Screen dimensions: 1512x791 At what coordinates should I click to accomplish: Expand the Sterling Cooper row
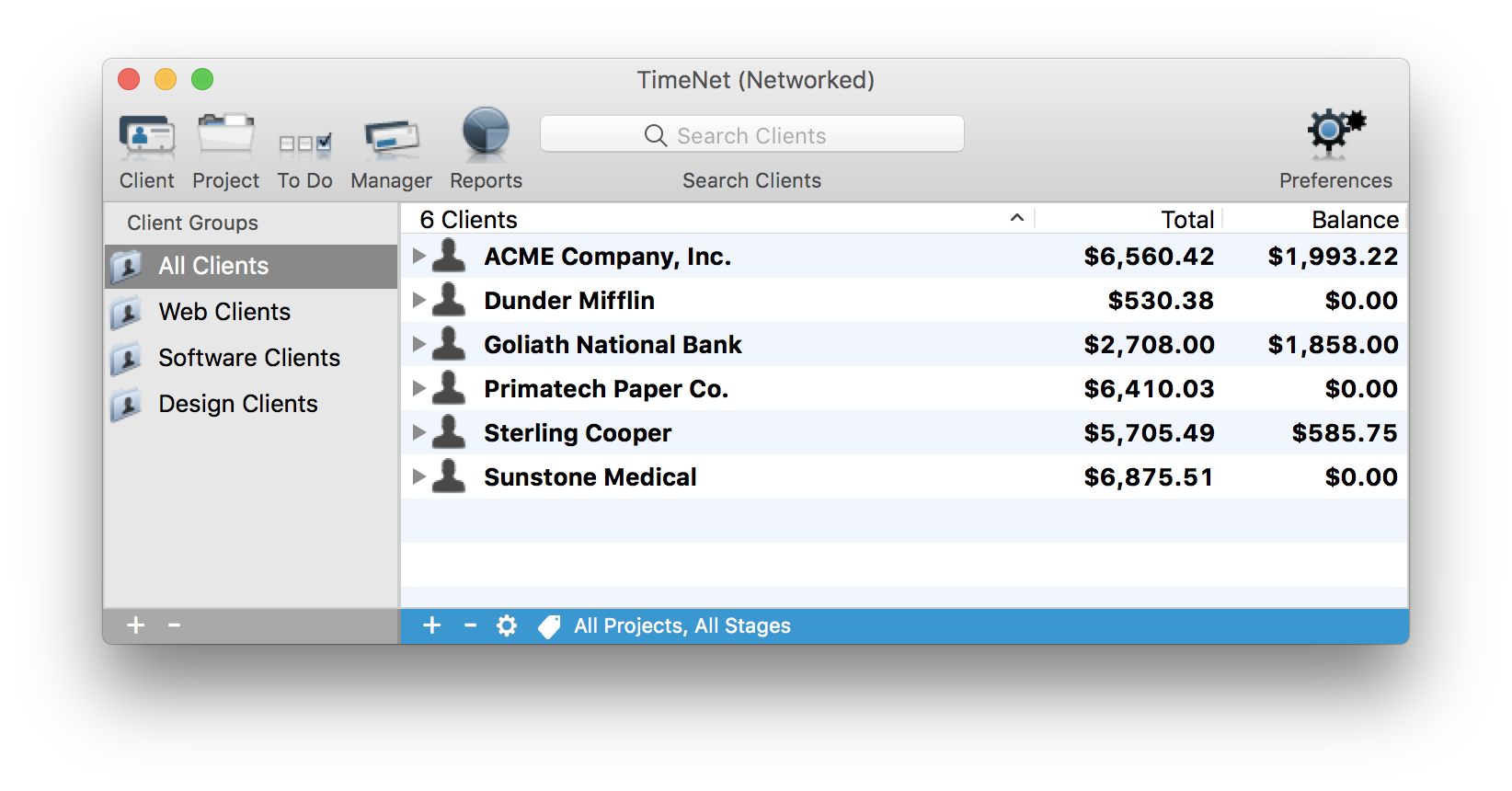point(418,432)
